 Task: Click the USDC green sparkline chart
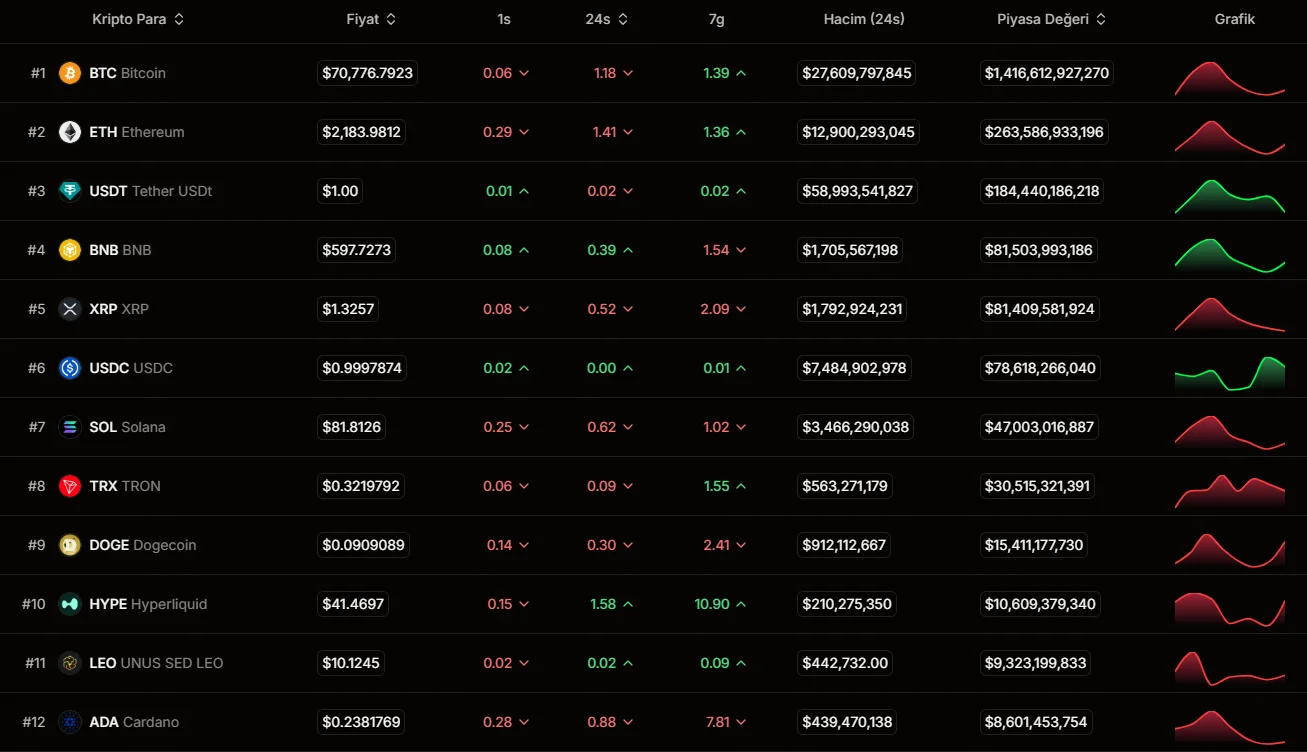pyautogui.click(x=1229, y=373)
